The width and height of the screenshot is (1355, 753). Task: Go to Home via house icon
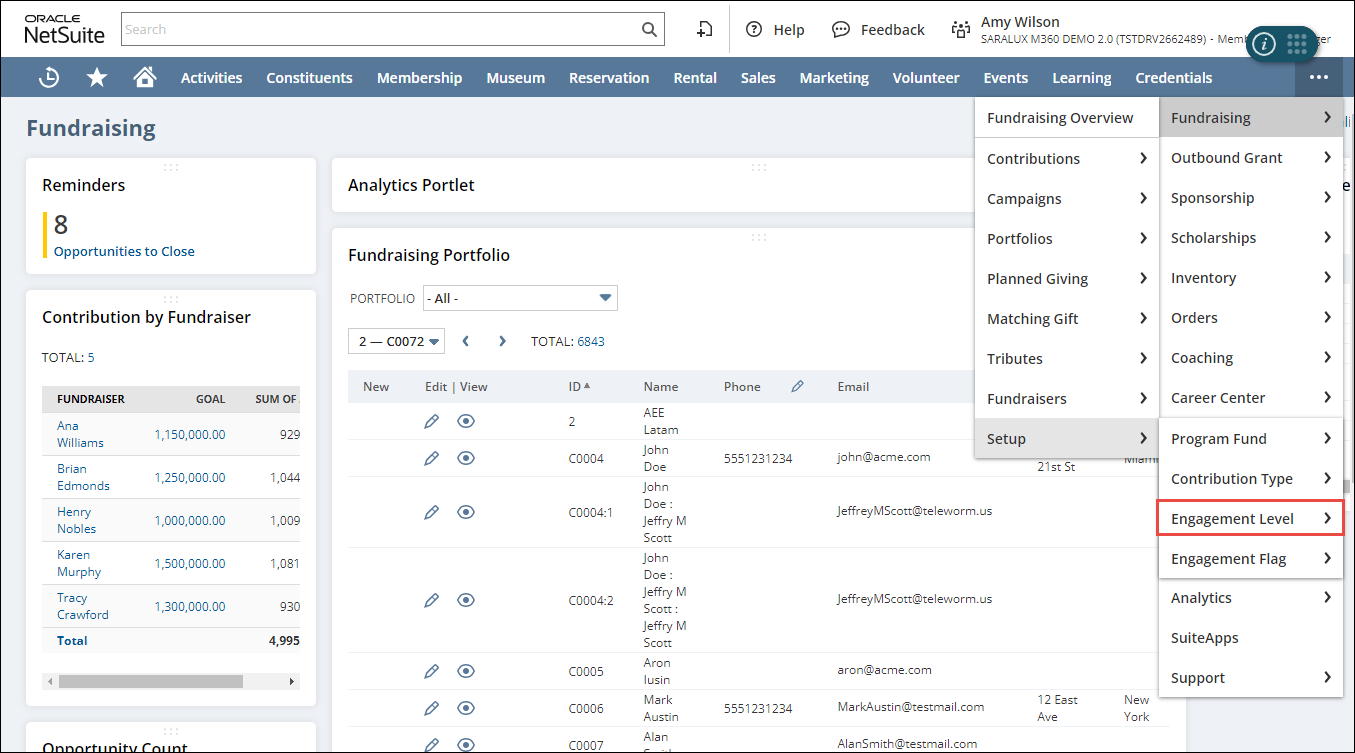point(145,78)
